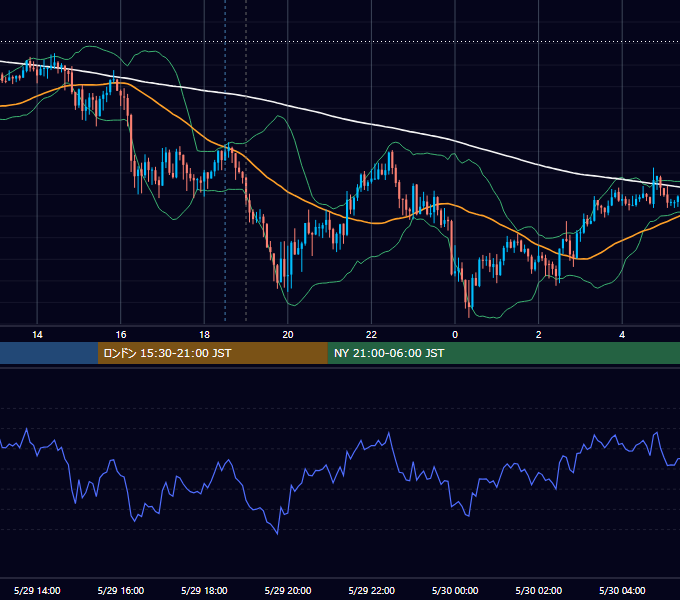This screenshot has width=680, height=600.
Task: Click the NY 21:00-06:00 JST session bar
Action: click(x=503, y=353)
